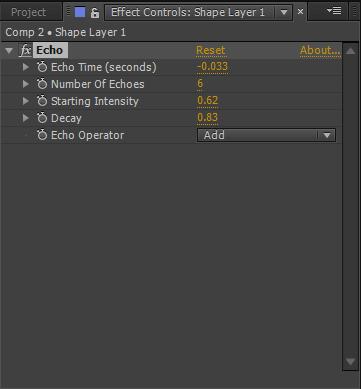
Task: Toggle the Echo Time stopwatch
Action: [42, 67]
